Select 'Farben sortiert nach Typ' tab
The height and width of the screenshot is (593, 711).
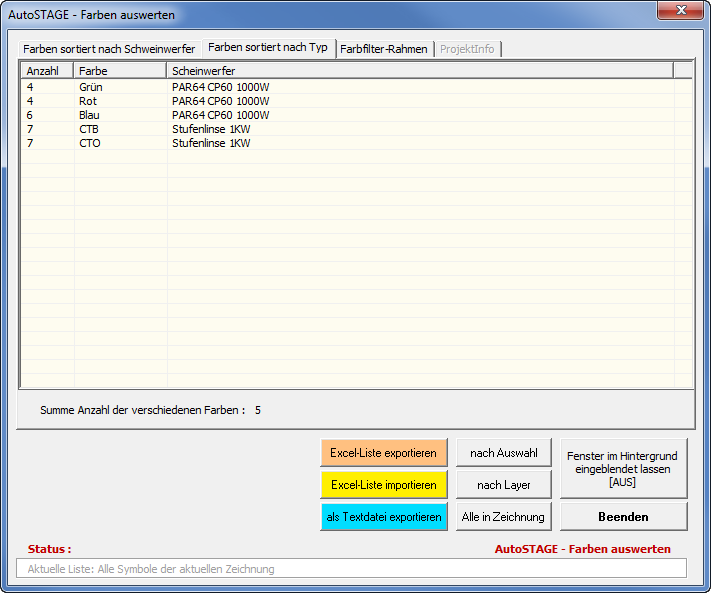(x=268, y=48)
